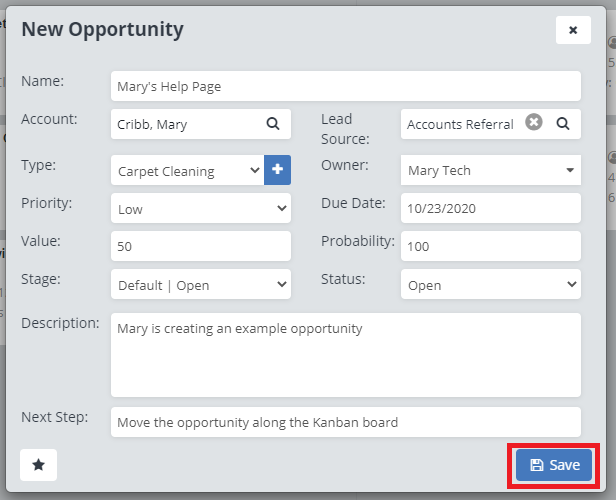This screenshot has width=616, height=500.
Task: Add a new opportunity Type
Action: tap(277, 170)
